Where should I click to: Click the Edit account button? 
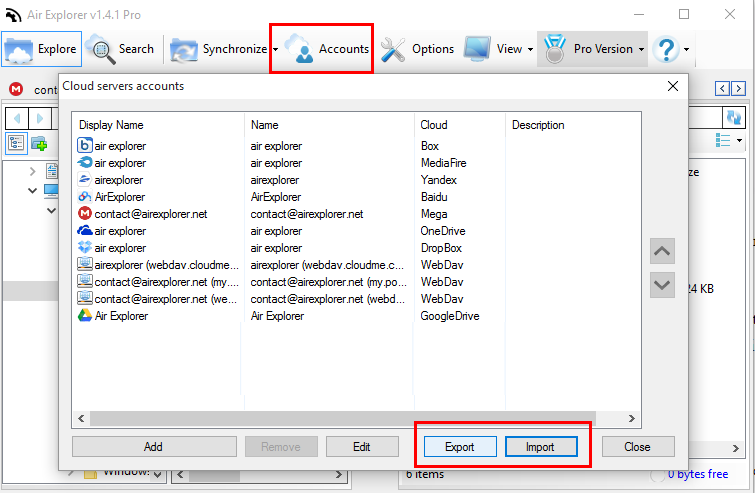coord(362,447)
